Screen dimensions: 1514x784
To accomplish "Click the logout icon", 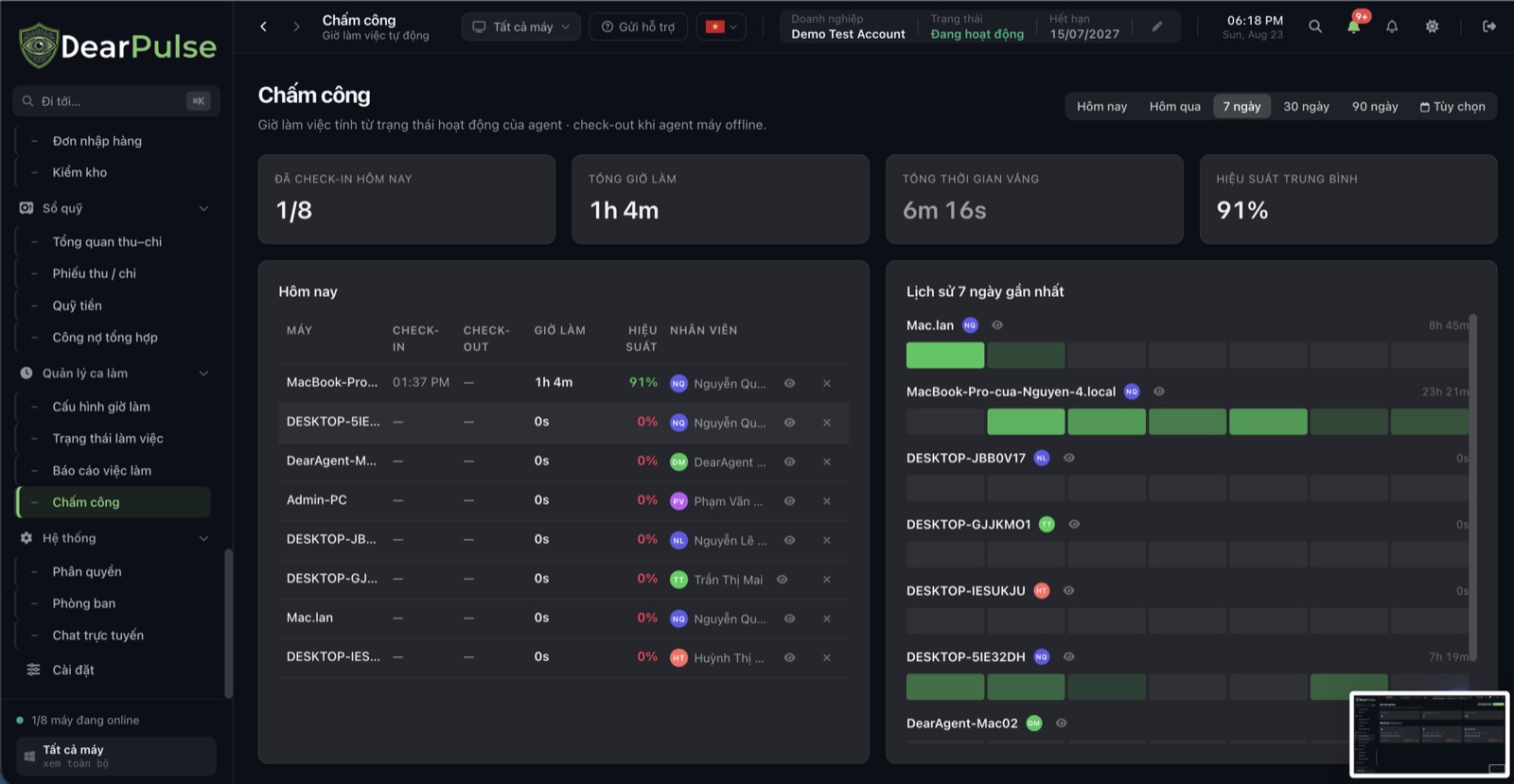I will click(1489, 26).
